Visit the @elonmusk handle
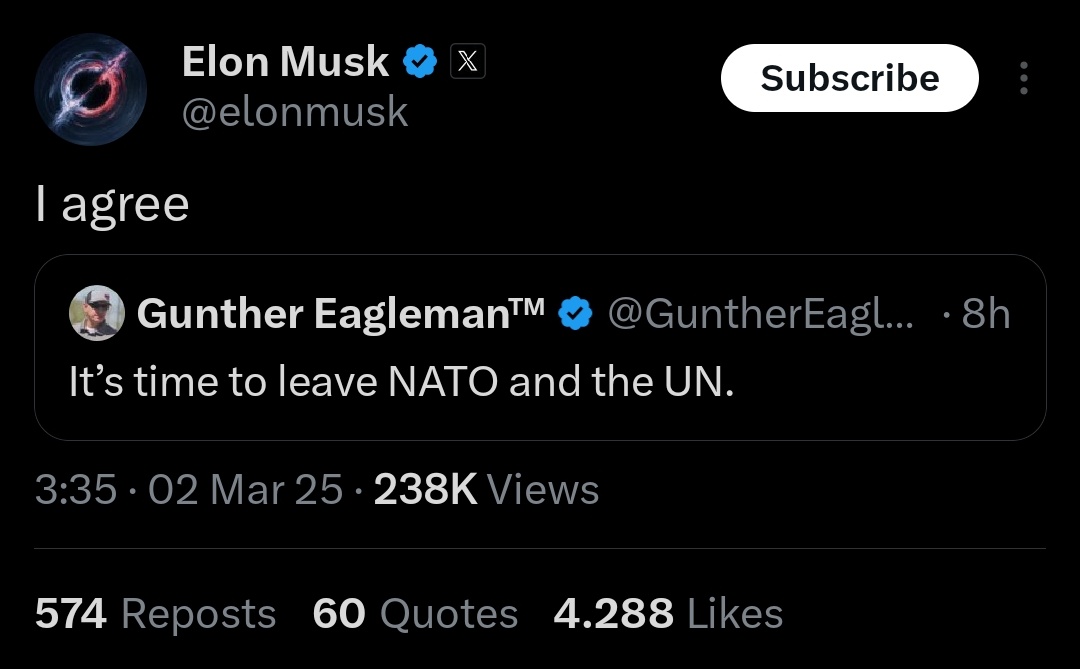 coord(295,111)
